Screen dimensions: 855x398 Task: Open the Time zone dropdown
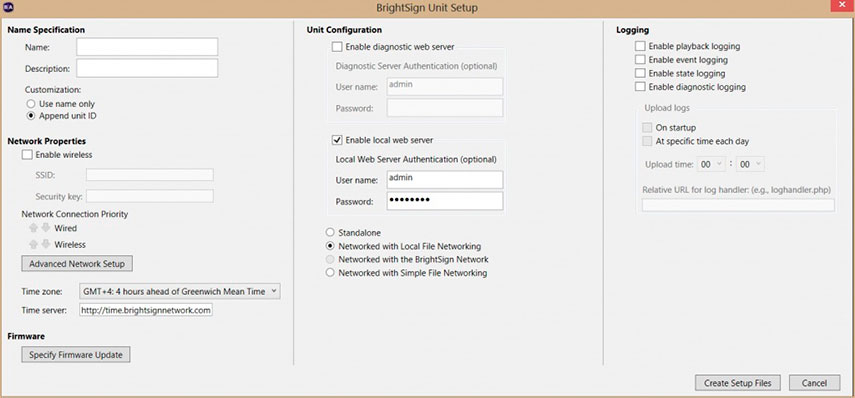180,292
